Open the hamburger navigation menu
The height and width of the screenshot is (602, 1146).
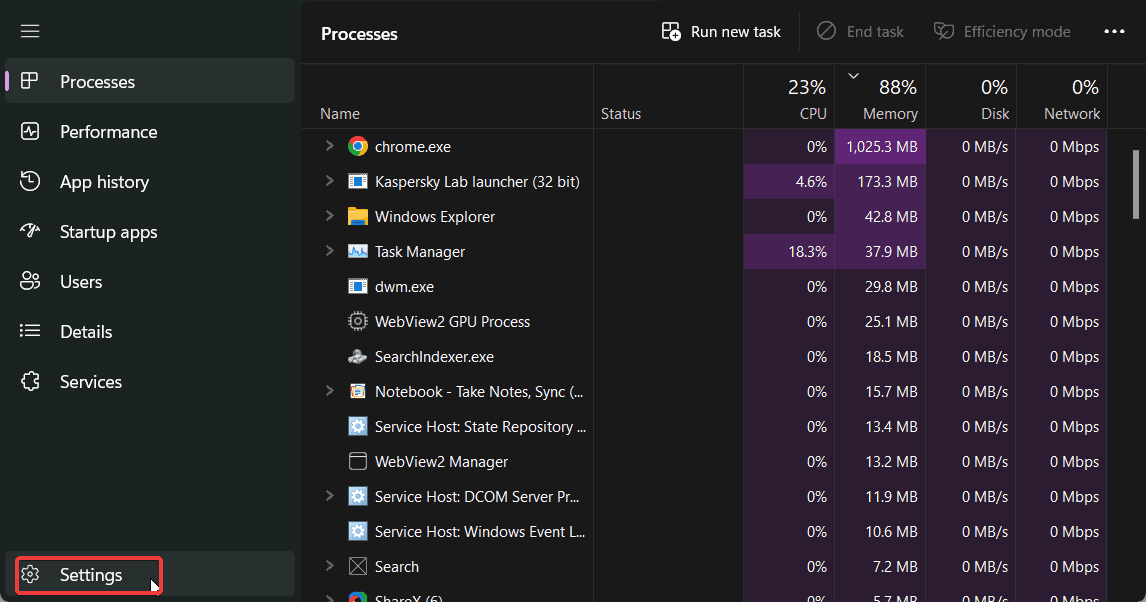click(x=30, y=31)
